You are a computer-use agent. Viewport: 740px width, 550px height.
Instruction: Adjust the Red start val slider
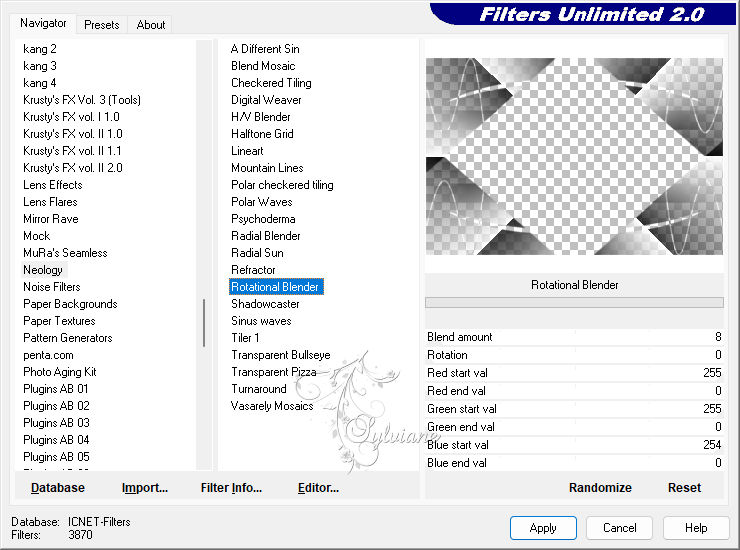pyautogui.click(x=574, y=373)
